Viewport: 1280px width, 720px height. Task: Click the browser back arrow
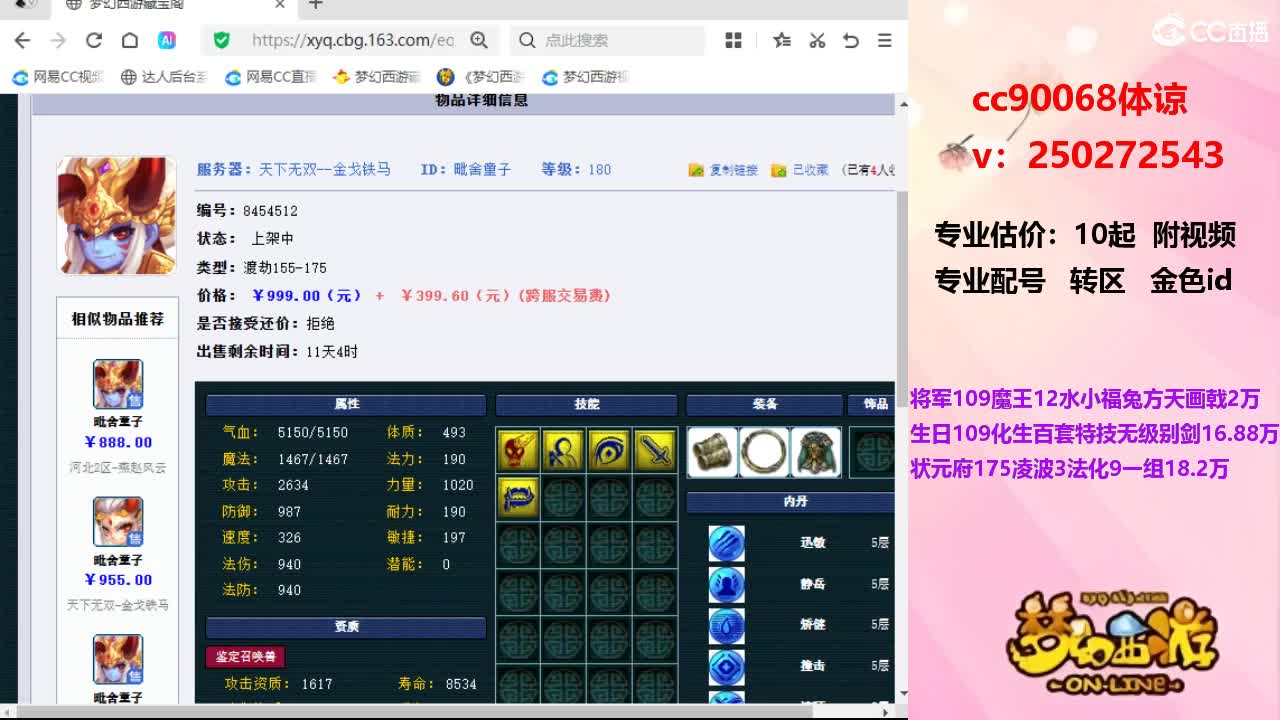point(22,40)
